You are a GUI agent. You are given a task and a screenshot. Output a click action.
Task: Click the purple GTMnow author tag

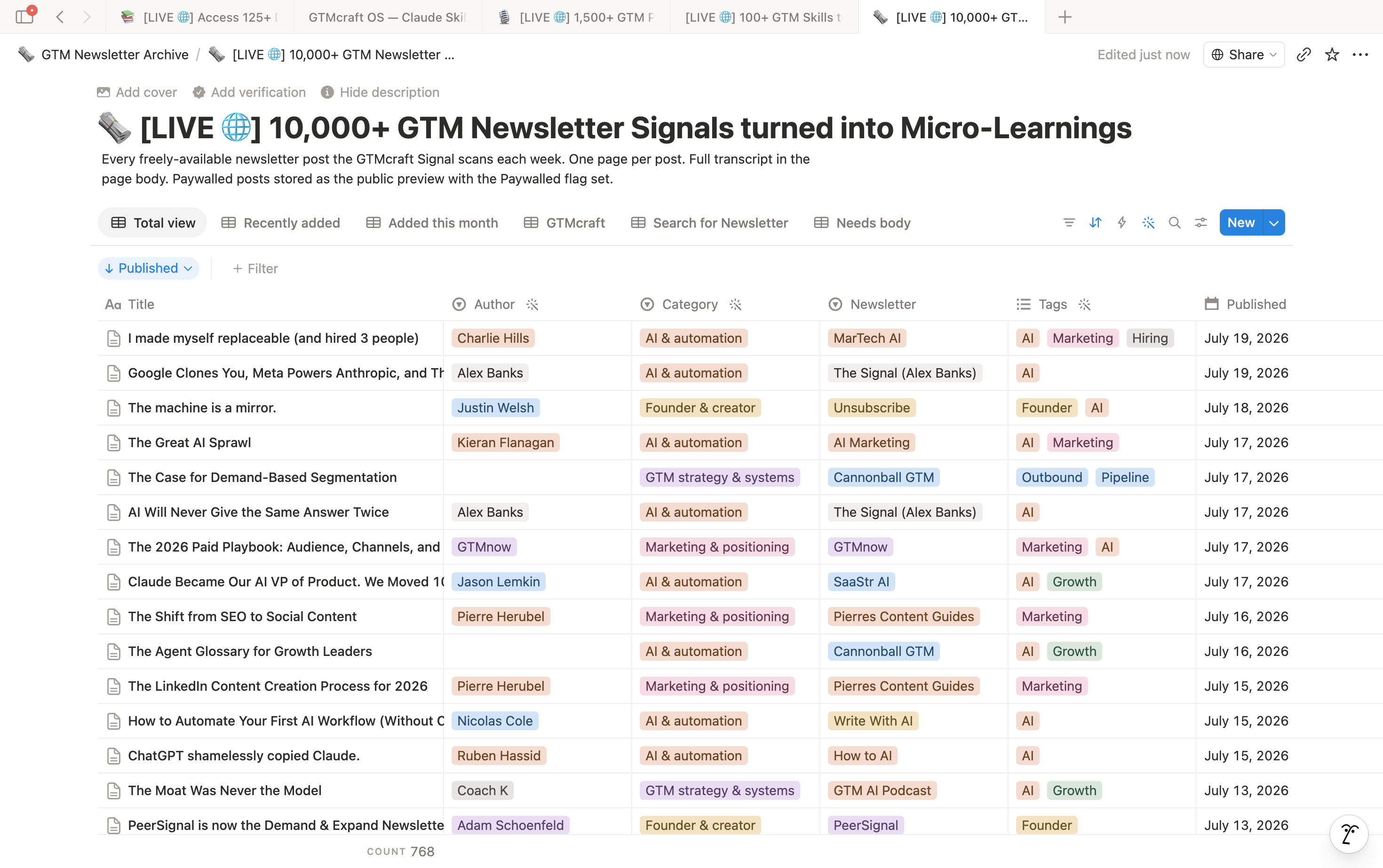[484, 546]
